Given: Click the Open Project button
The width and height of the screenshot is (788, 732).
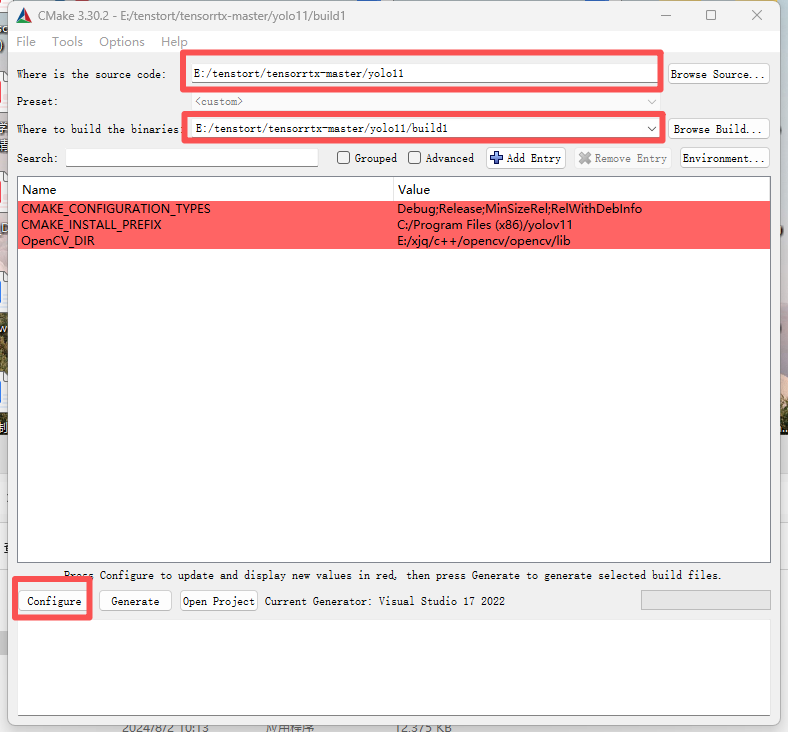Looking at the screenshot, I should coord(219,601).
